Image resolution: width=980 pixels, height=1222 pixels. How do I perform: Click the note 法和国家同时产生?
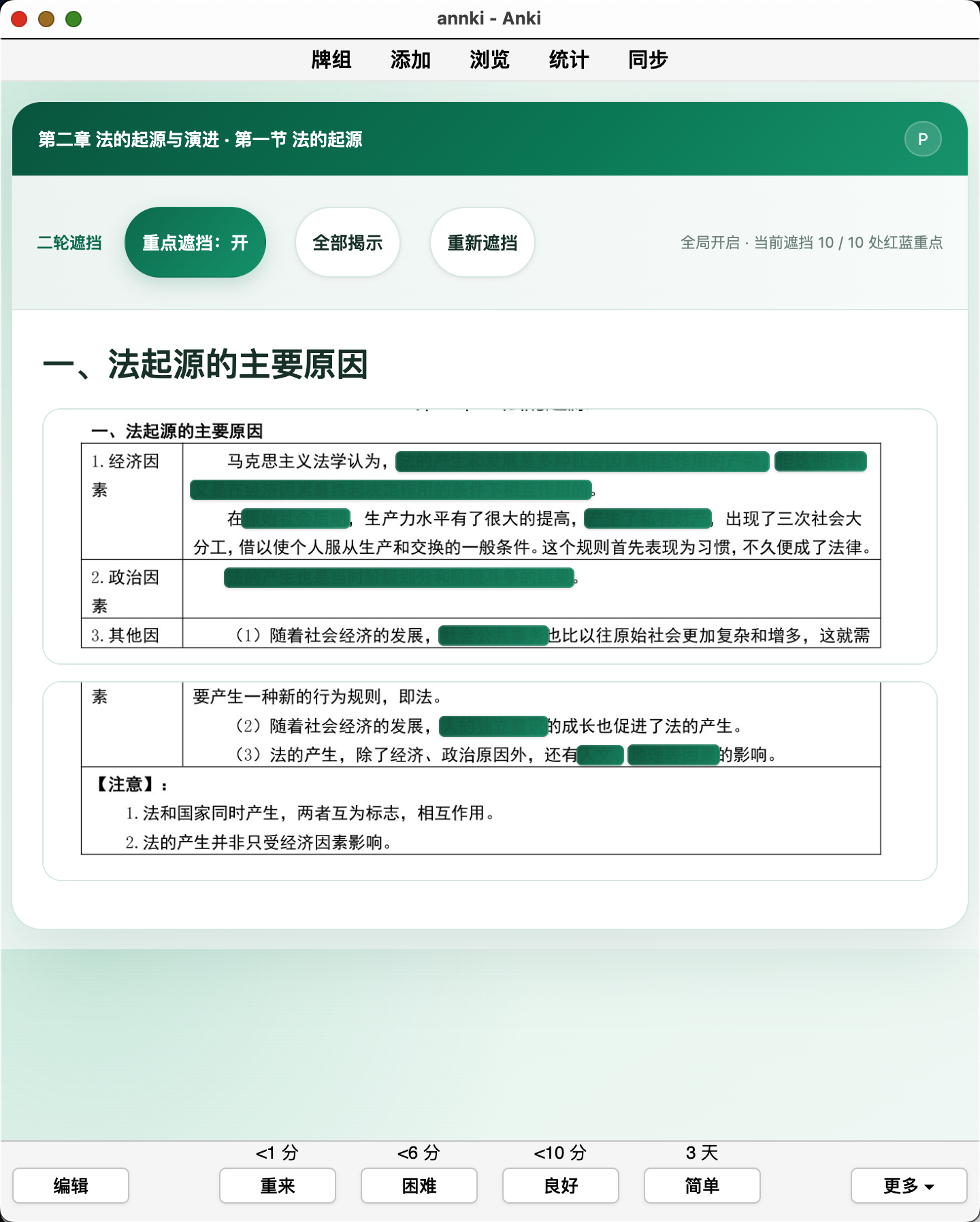[311, 813]
